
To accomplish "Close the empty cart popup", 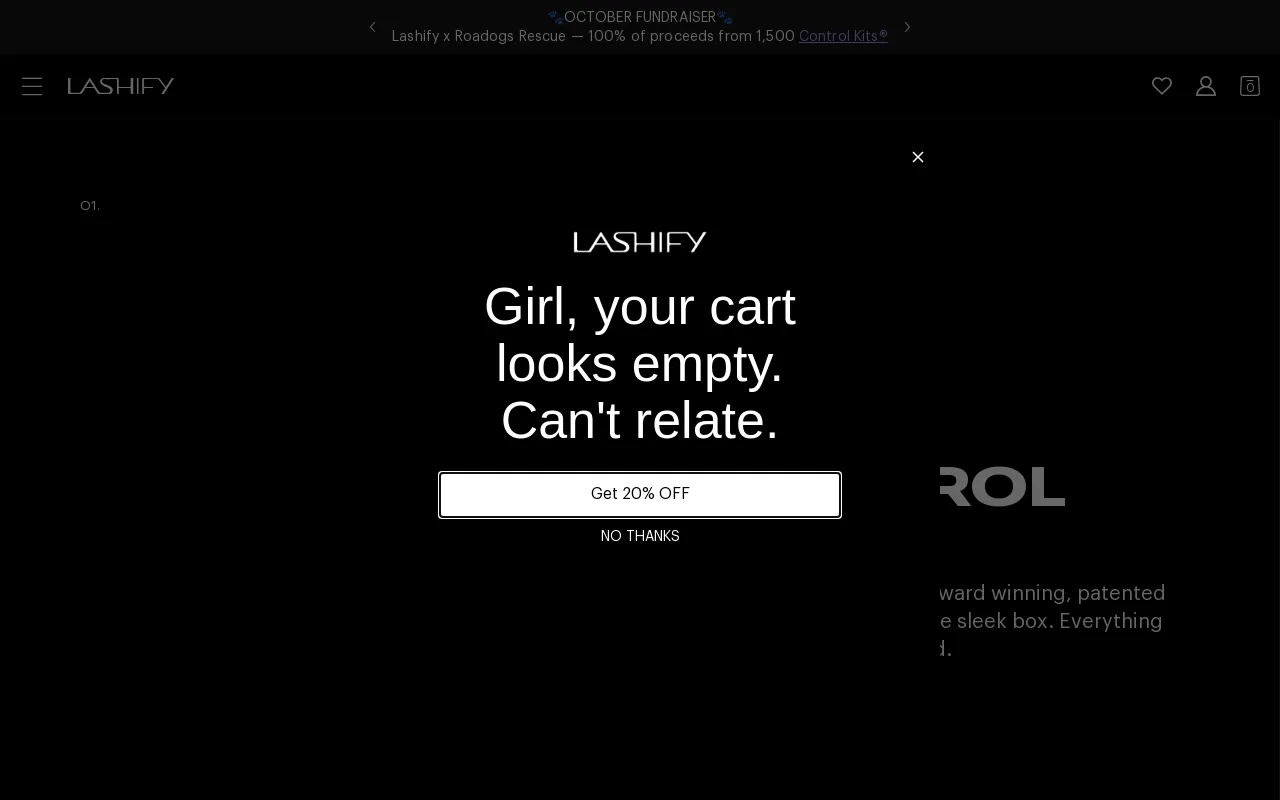I will point(917,157).
